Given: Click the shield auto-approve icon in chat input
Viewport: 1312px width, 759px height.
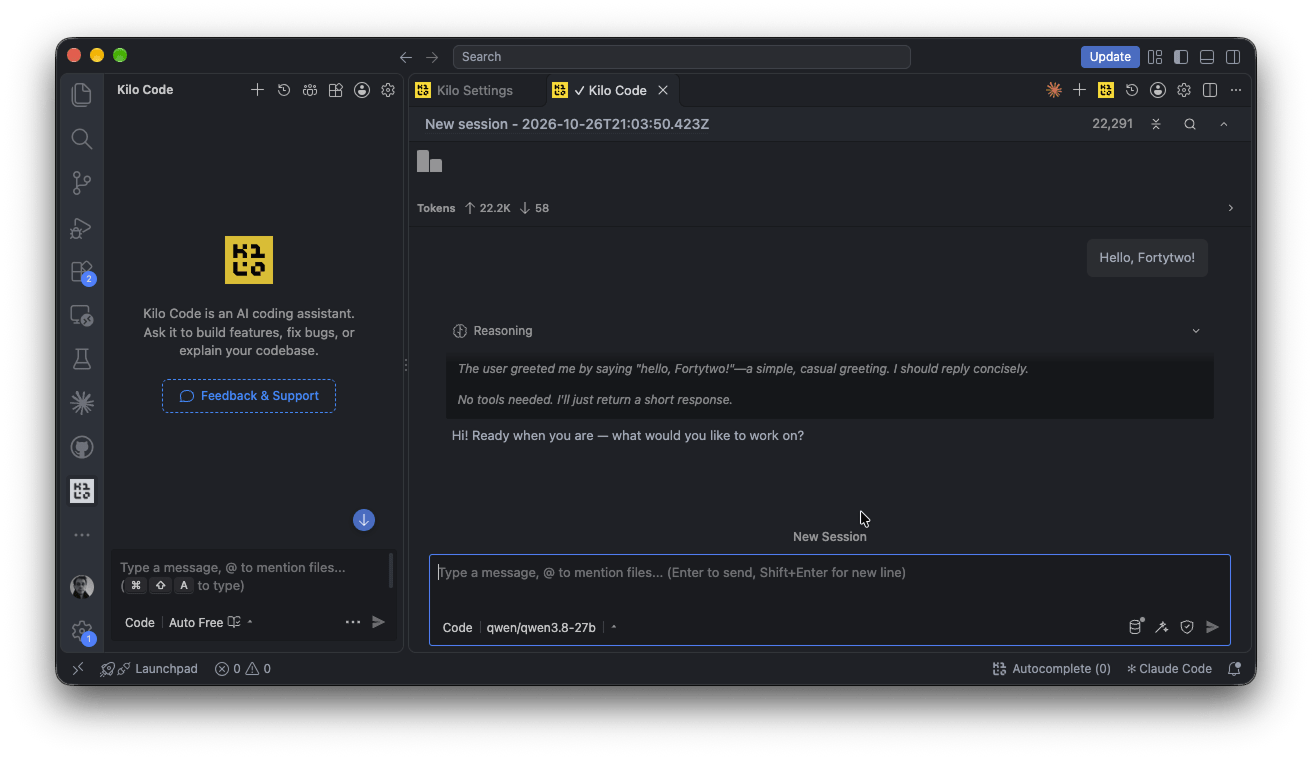Looking at the screenshot, I should [x=1187, y=627].
